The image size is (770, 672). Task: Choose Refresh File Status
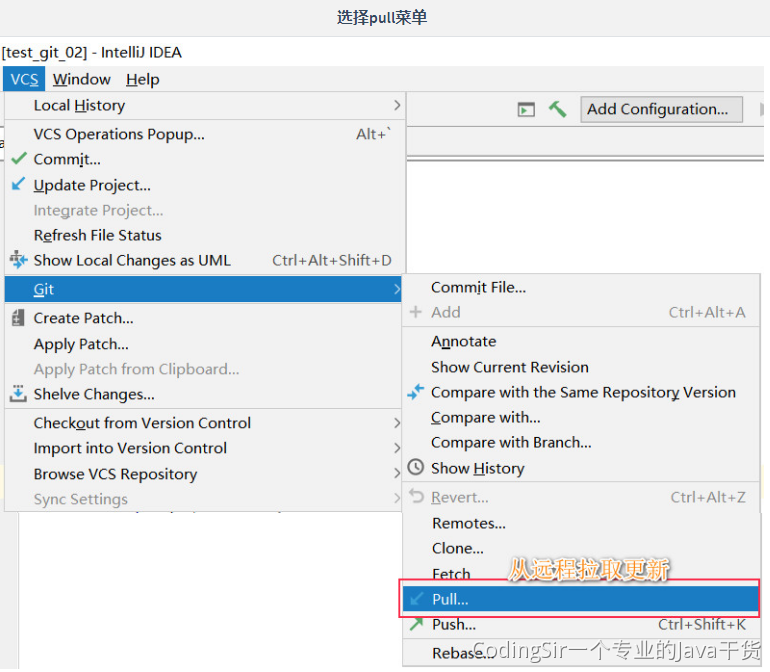pyautogui.click(x=205, y=235)
